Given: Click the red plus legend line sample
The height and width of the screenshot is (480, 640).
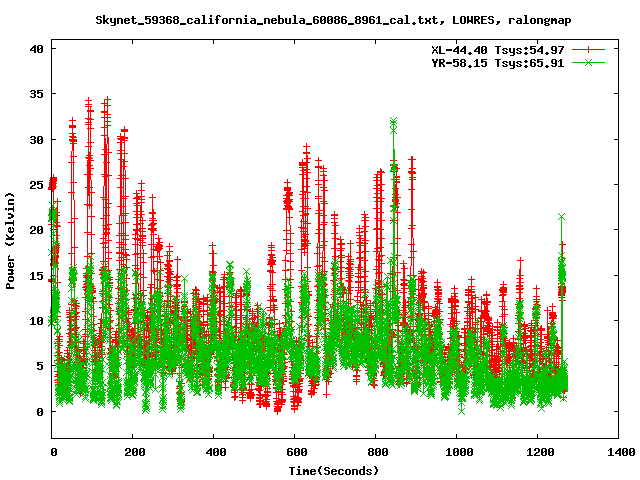Looking at the screenshot, I should tap(588, 50).
